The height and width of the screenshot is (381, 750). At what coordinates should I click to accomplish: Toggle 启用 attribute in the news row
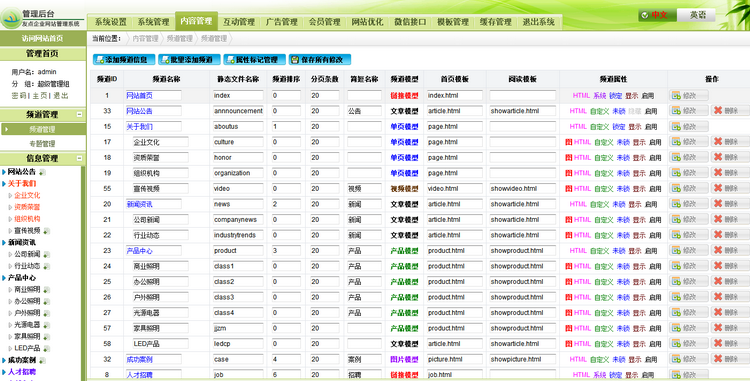651,204
